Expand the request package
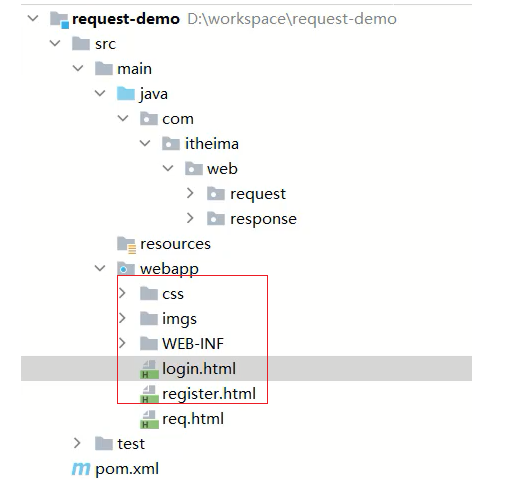The width and height of the screenshot is (517, 487). tap(190, 193)
